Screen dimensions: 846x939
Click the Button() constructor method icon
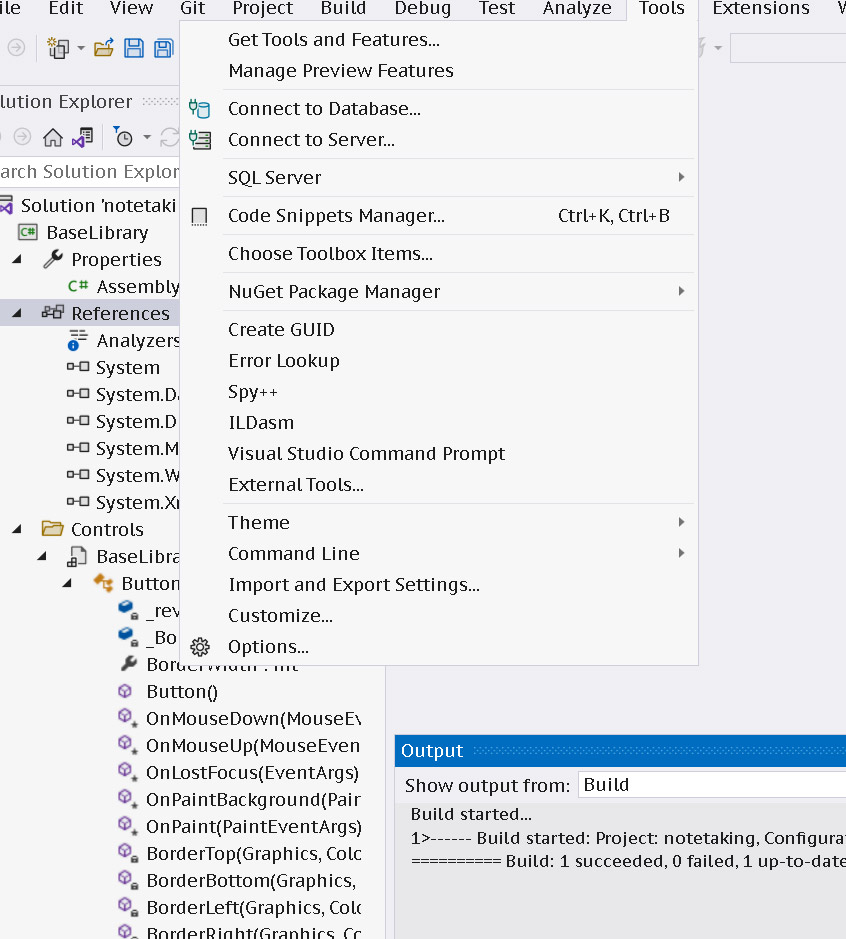pyautogui.click(x=125, y=691)
